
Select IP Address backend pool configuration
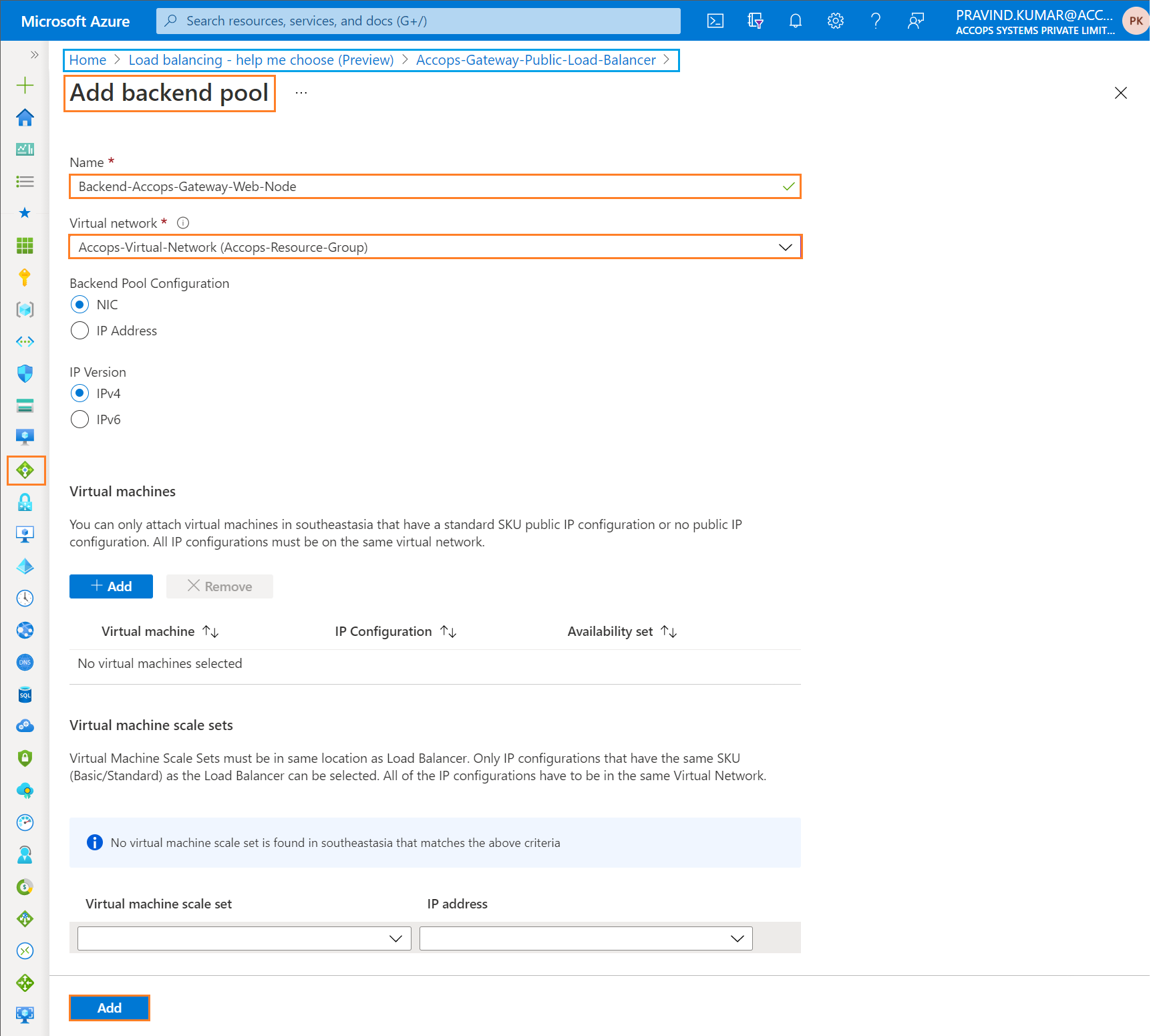tap(79, 331)
